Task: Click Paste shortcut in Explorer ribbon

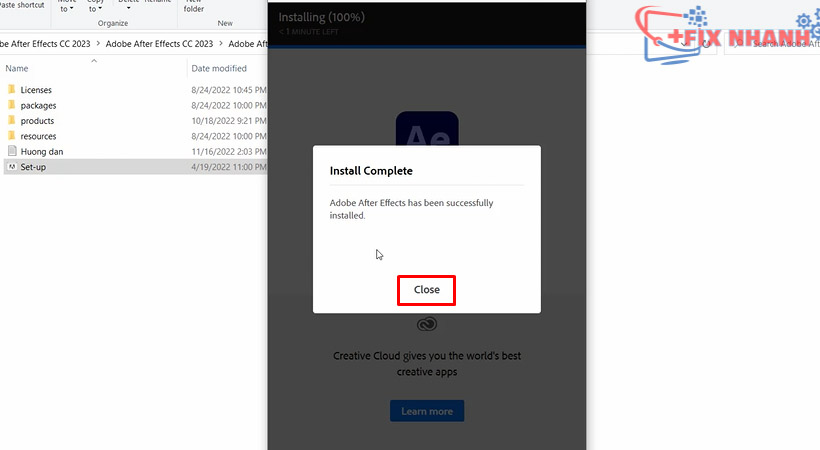Action: coord(22,5)
